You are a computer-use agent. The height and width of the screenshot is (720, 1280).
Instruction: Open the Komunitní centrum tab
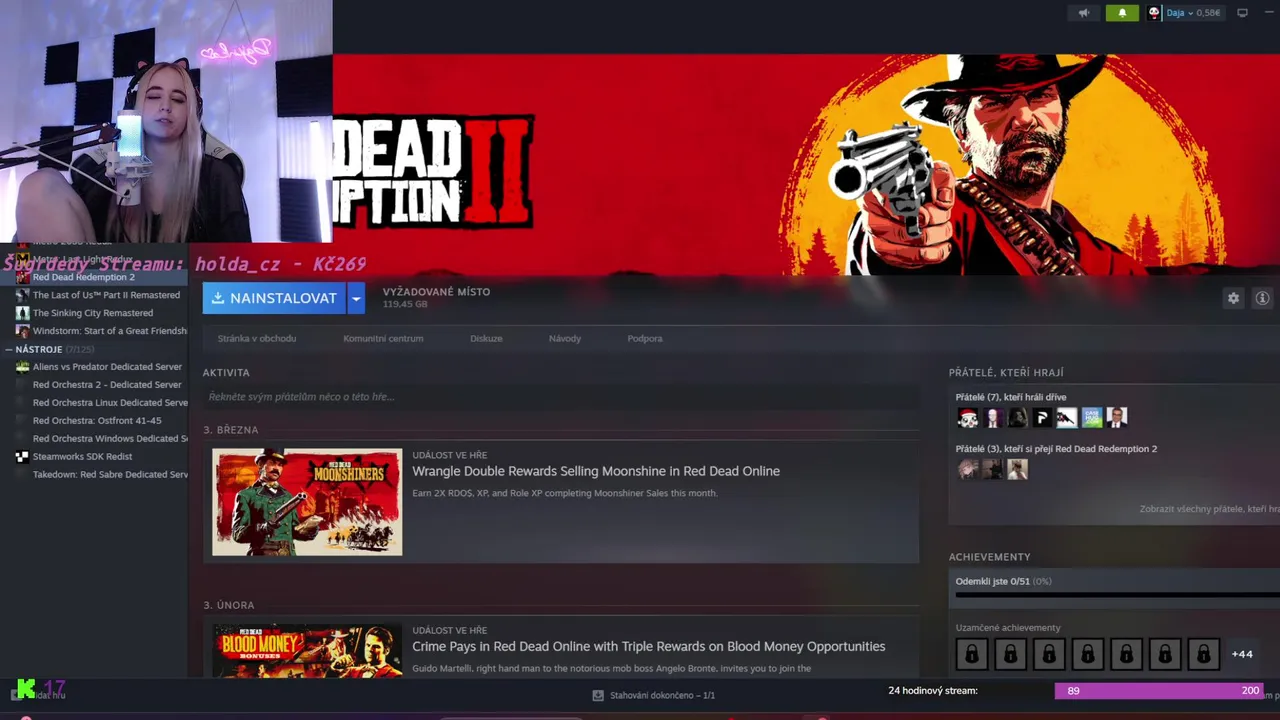click(x=383, y=338)
